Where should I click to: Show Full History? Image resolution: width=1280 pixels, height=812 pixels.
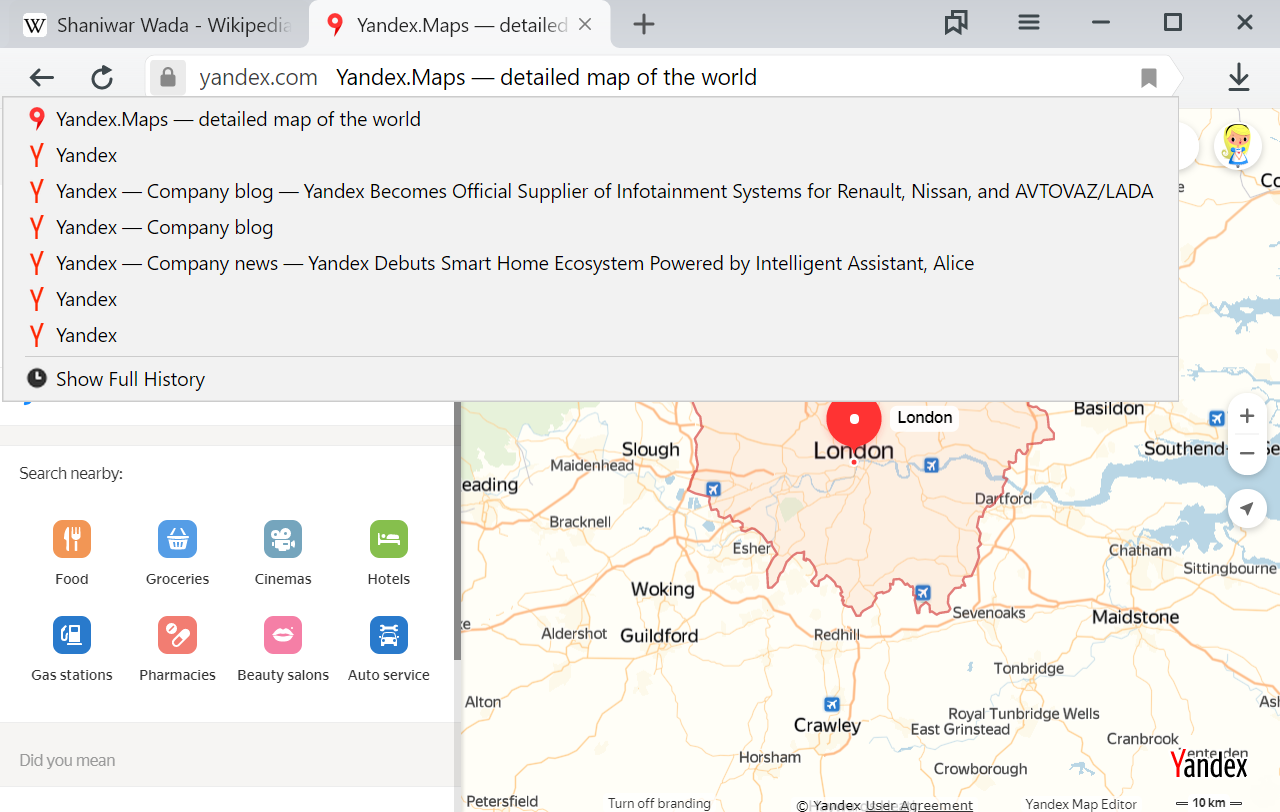590,379
